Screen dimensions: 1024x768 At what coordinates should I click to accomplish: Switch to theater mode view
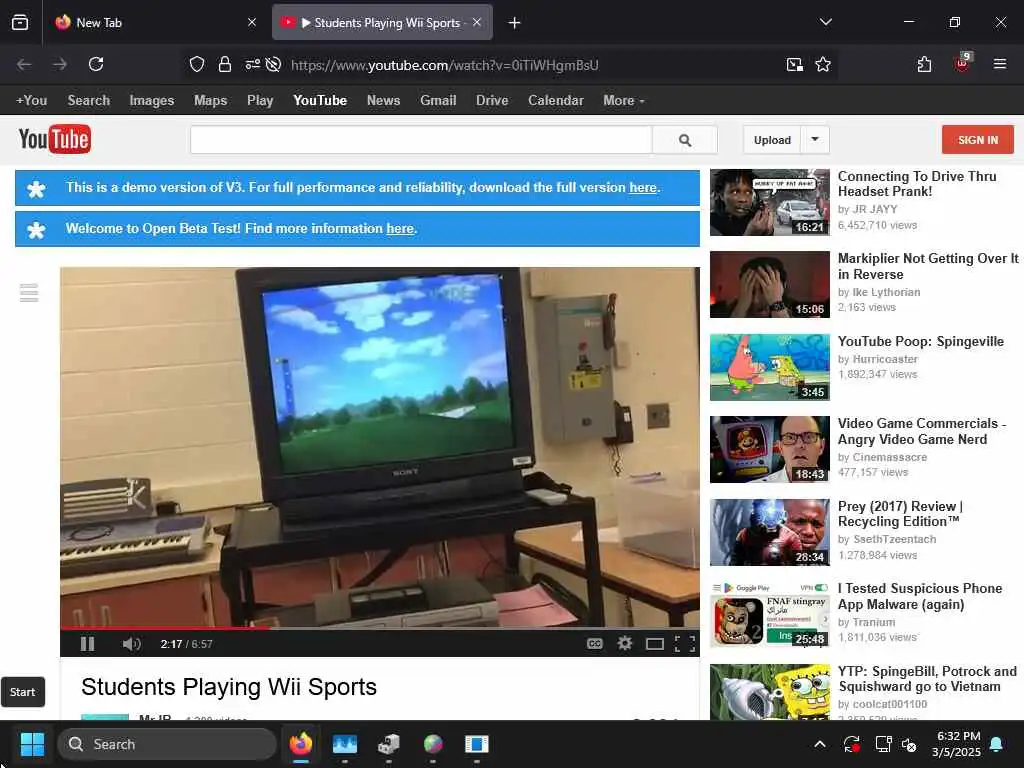pos(654,645)
